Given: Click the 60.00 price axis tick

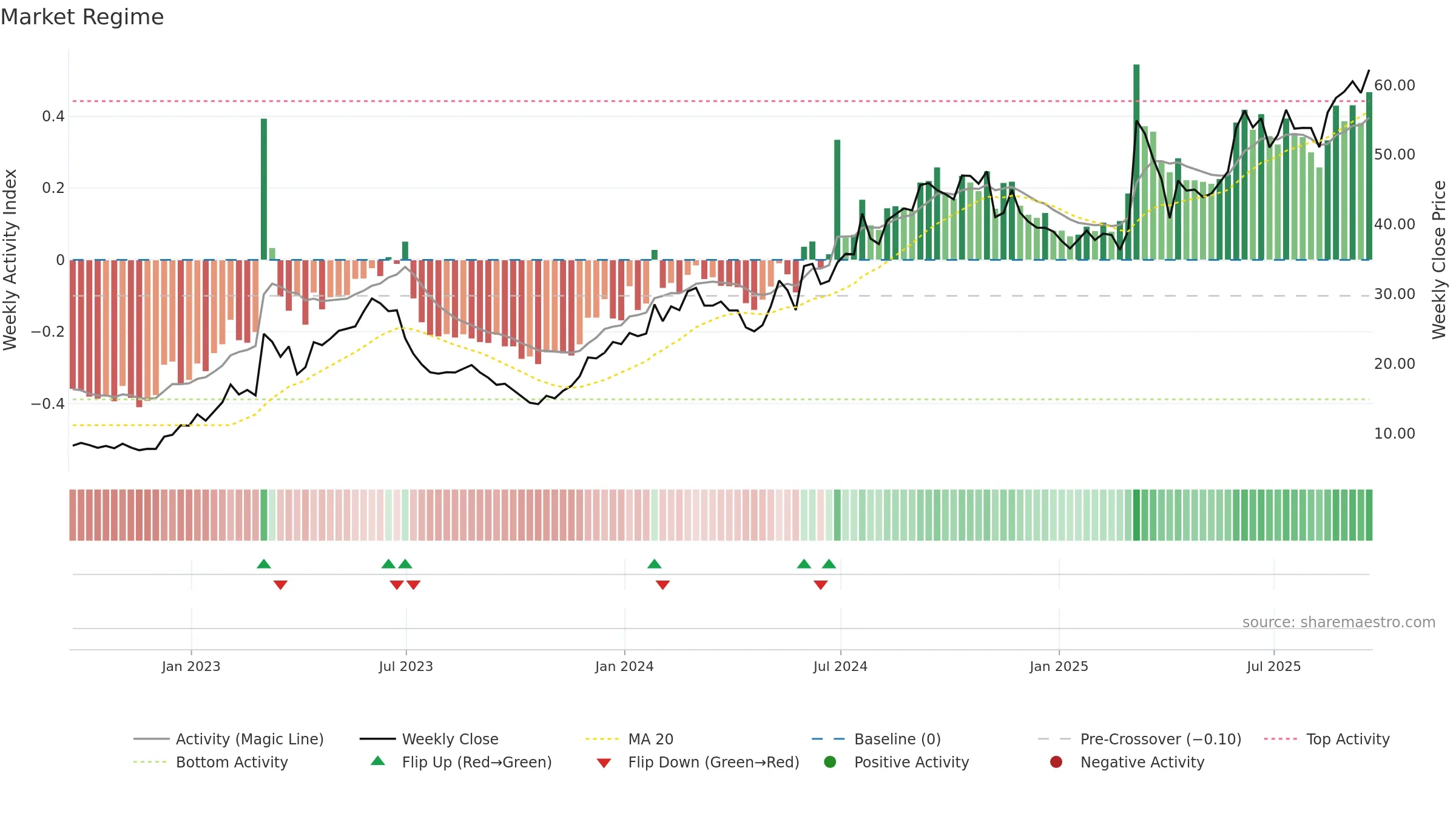Looking at the screenshot, I should pos(1395,85).
